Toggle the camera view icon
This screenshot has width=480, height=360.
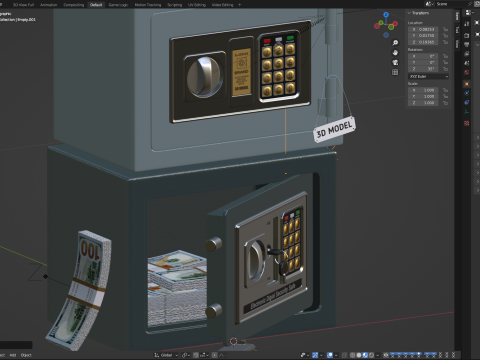tap(395, 62)
